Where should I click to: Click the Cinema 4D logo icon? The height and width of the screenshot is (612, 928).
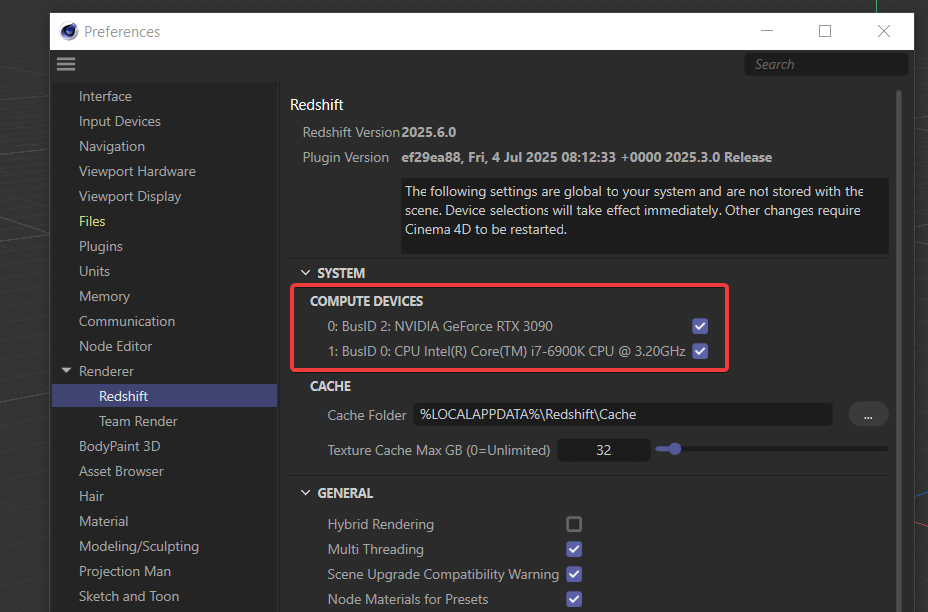(69, 31)
